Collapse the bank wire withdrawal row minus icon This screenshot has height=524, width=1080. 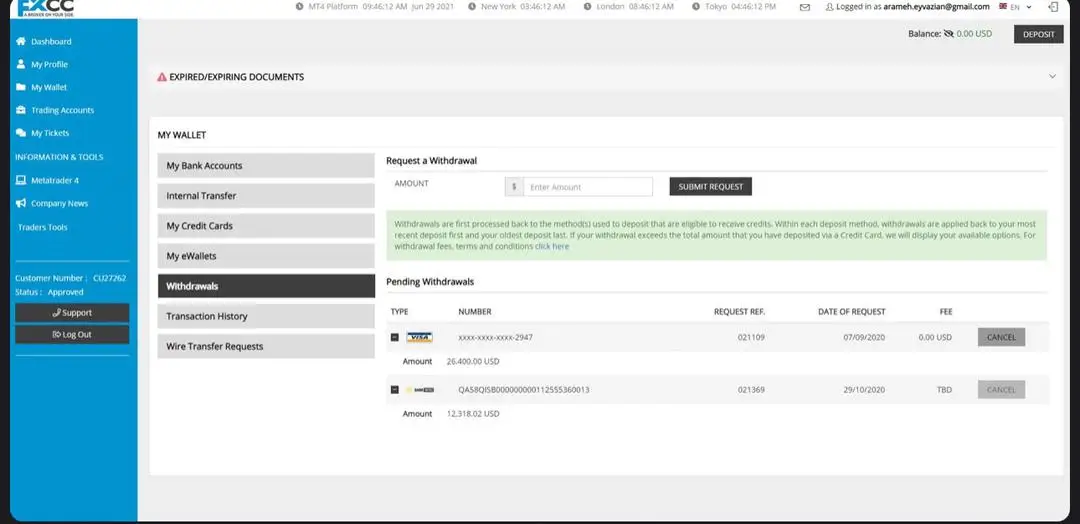pos(395,390)
